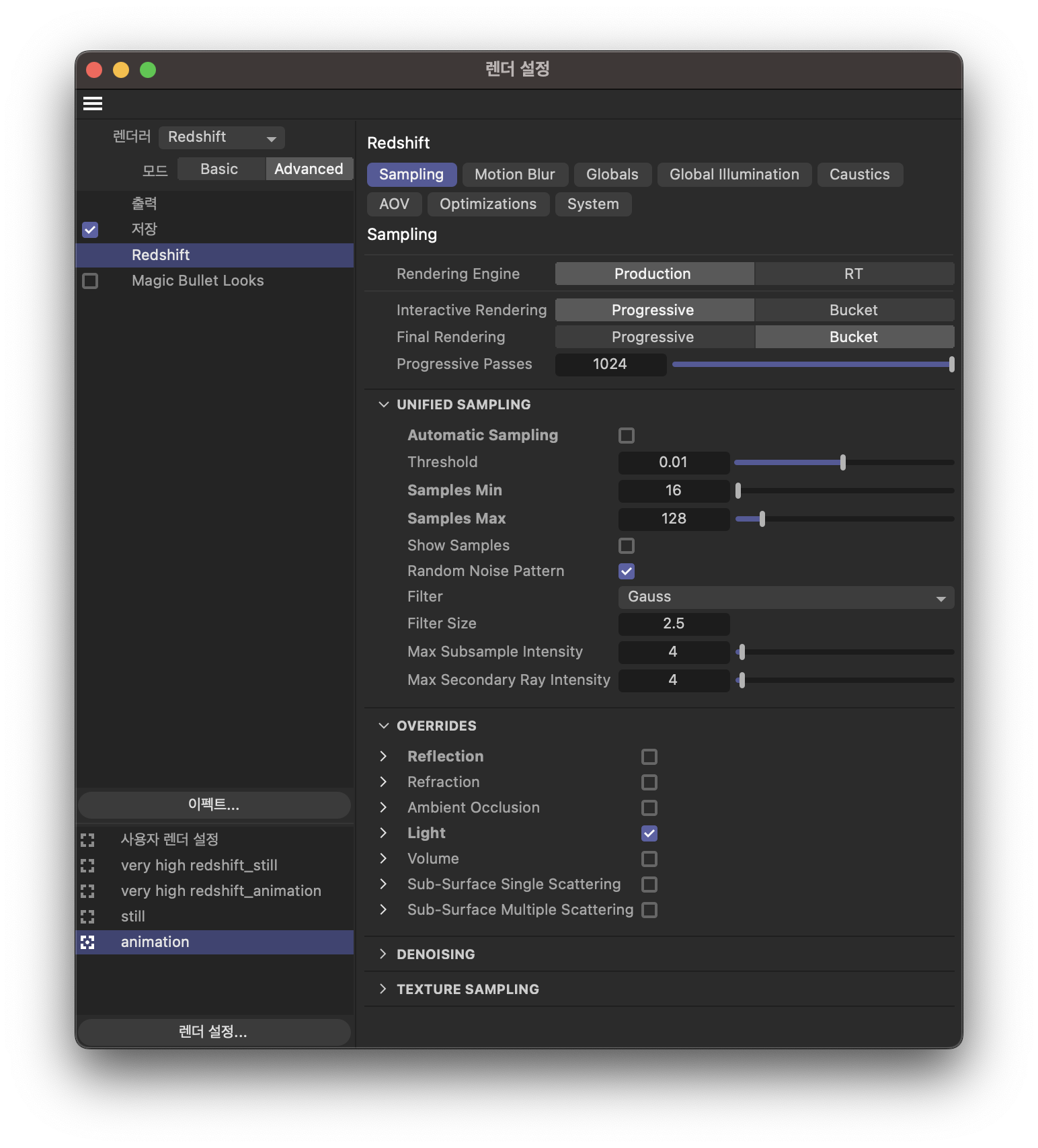The width and height of the screenshot is (1038, 1148).
Task: Open the hamburger menu icon
Action: 93,104
